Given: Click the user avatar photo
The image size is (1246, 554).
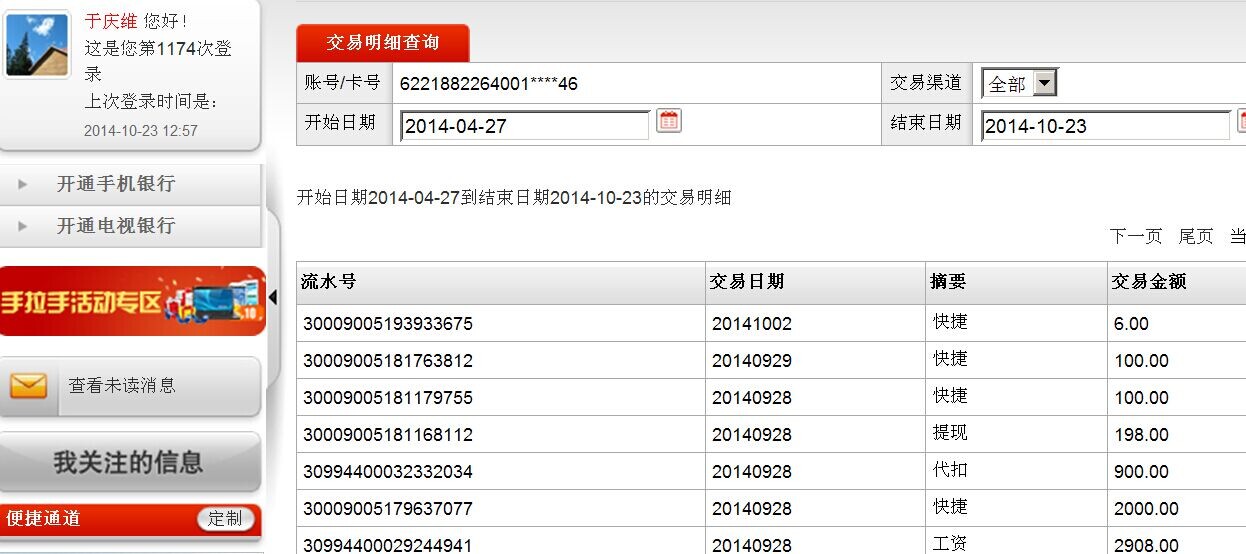Looking at the screenshot, I should [38, 45].
